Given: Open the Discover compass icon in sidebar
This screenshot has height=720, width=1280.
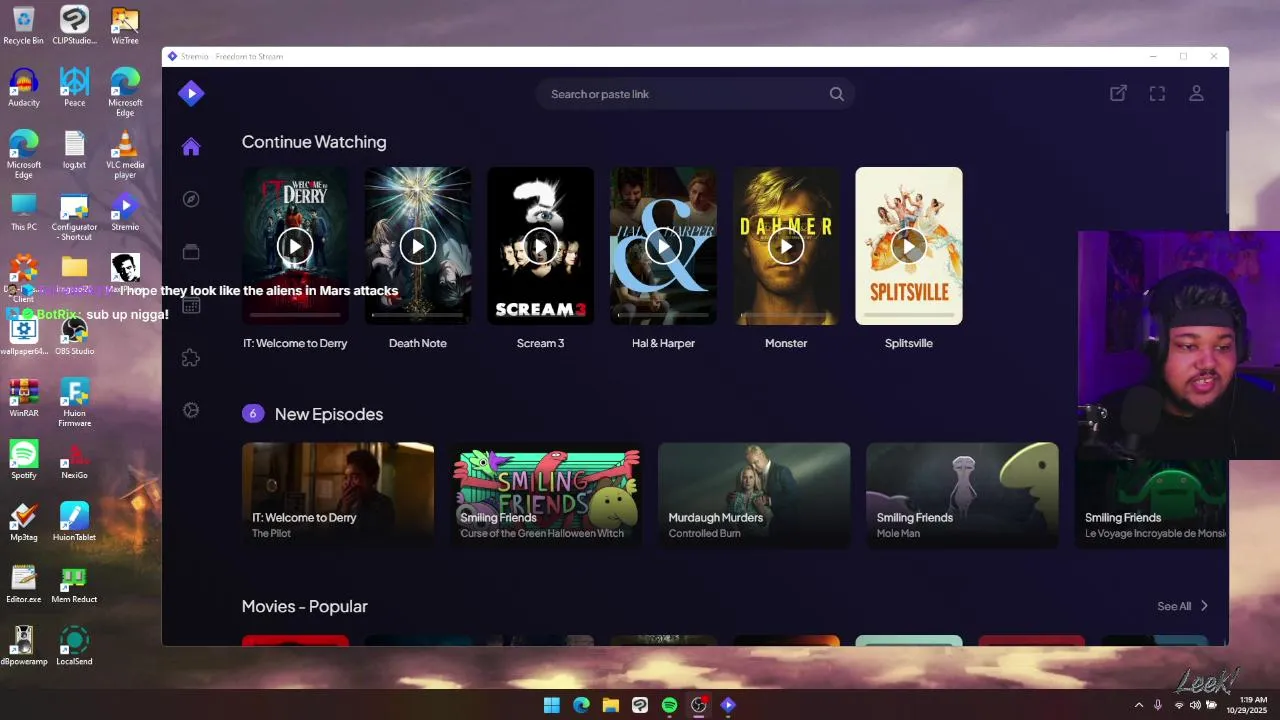Looking at the screenshot, I should point(191,199).
